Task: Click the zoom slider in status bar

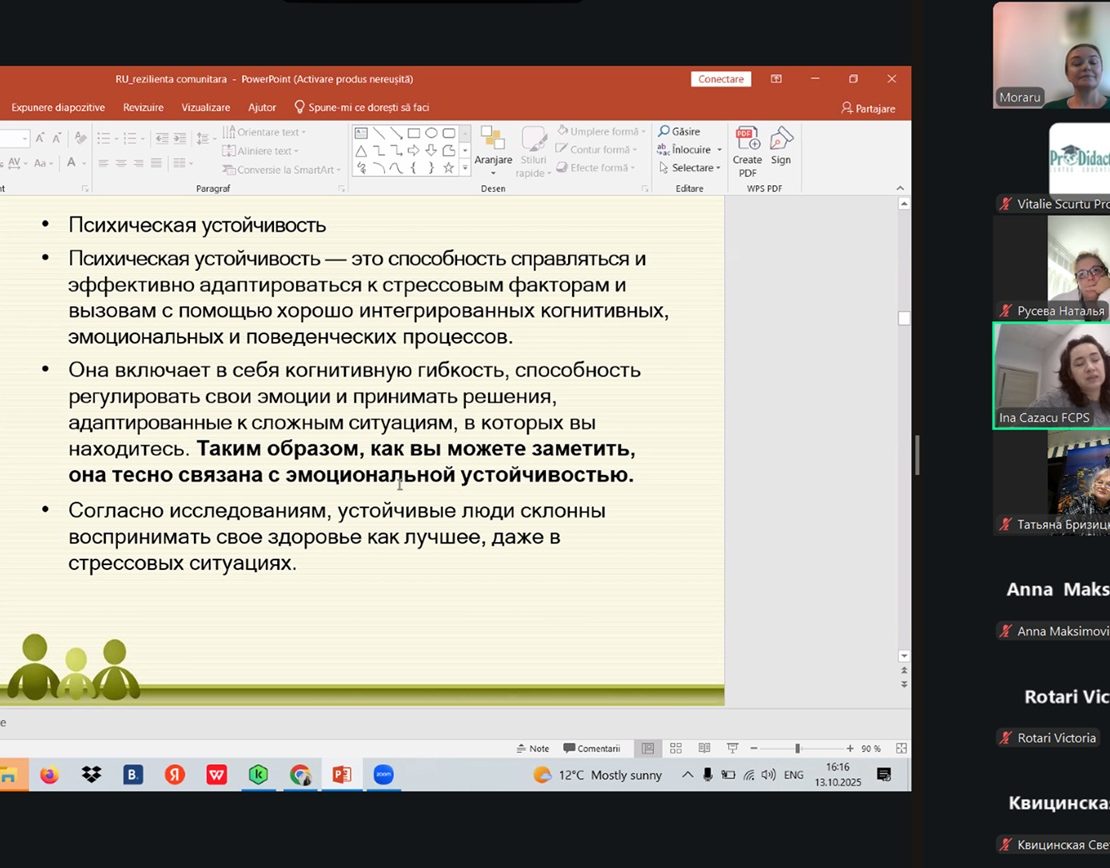Action: click(x=797, y=748)
